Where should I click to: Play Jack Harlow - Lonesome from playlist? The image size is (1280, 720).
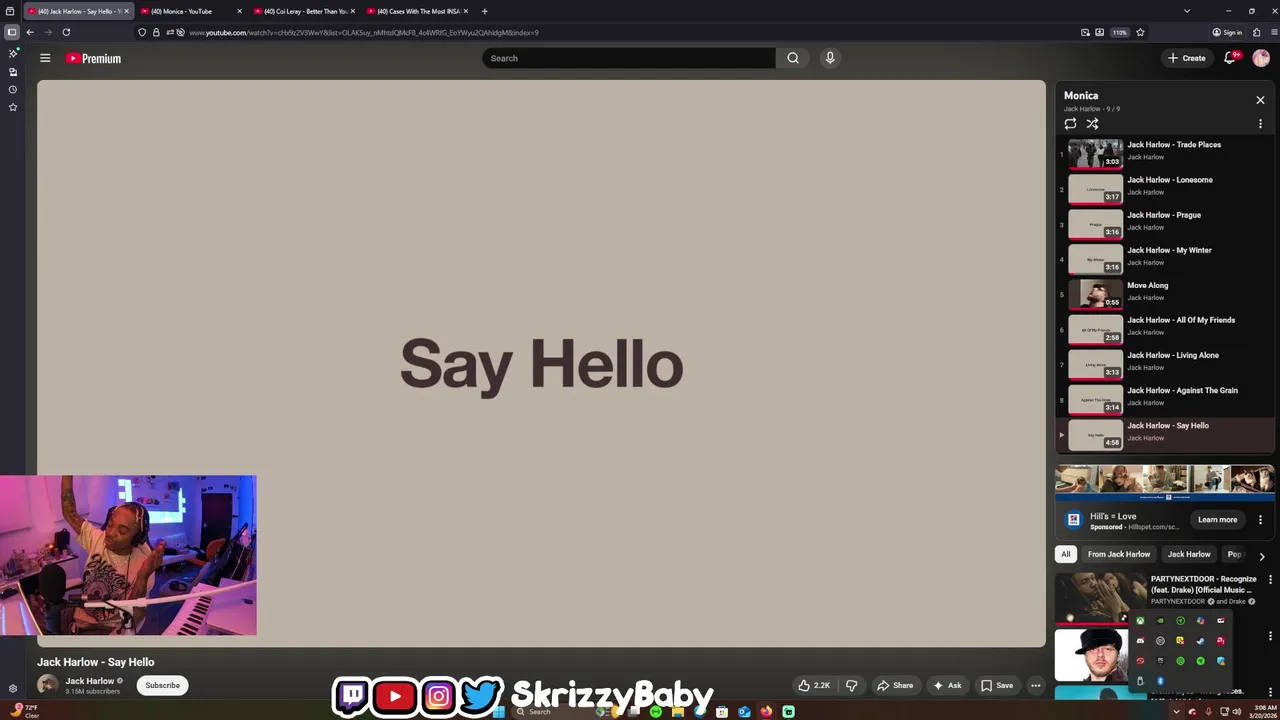pos(1165,187)
